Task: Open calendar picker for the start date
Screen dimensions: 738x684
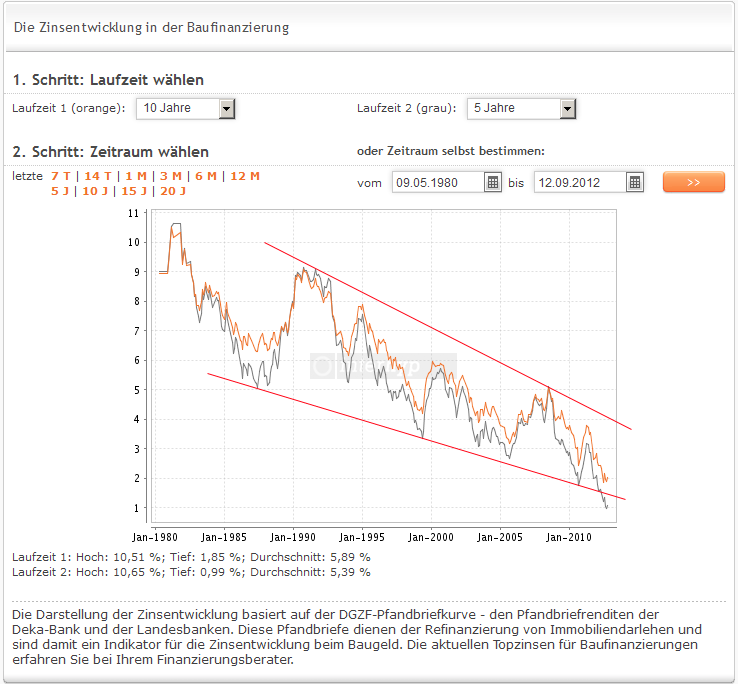Action: point(493,182)
